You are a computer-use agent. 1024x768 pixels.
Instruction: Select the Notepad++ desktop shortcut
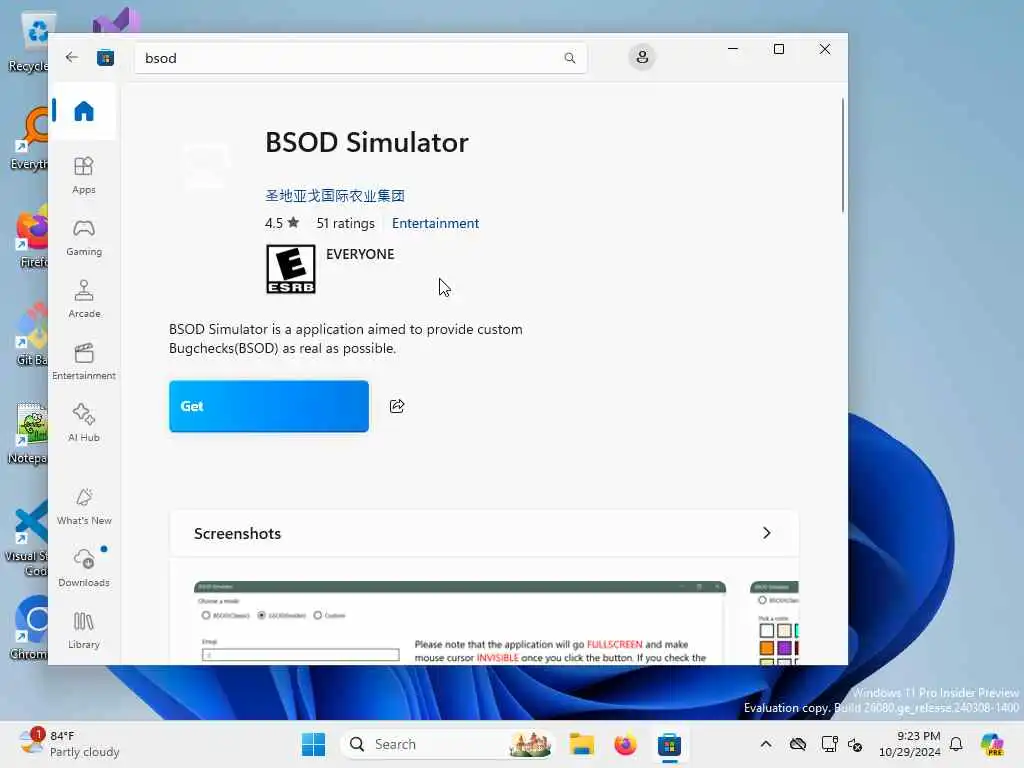pos(29,433)
